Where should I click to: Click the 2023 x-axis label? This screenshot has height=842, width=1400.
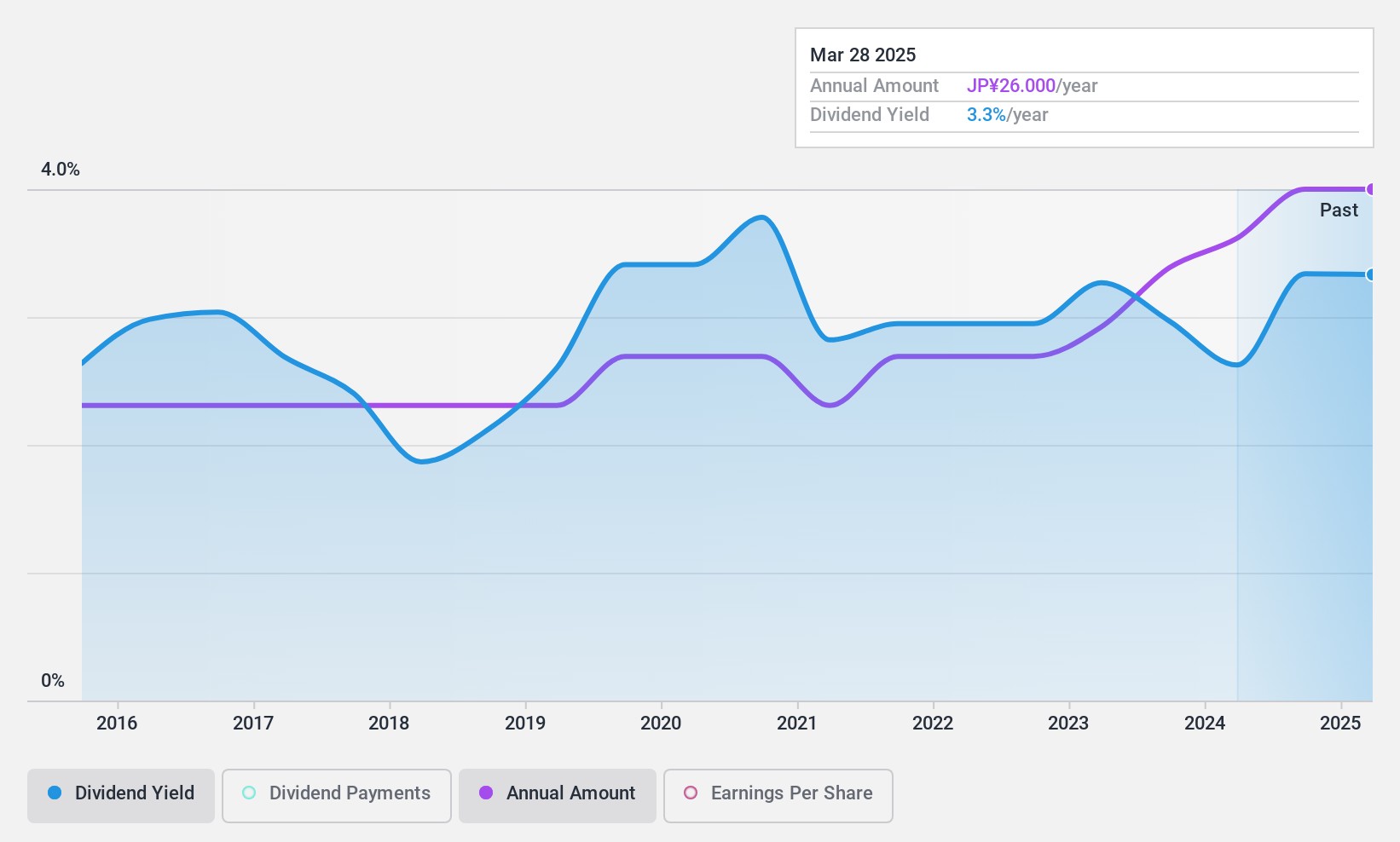[x=1068, y=724]
